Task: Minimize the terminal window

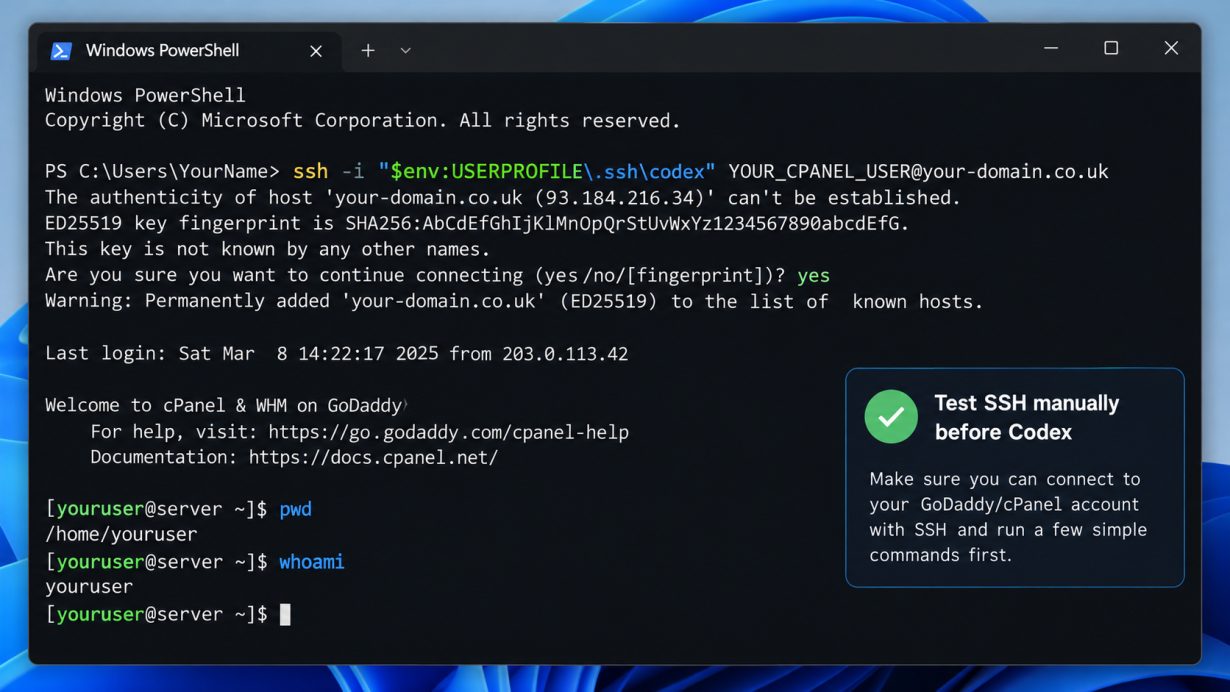Action: (1051, 48)
